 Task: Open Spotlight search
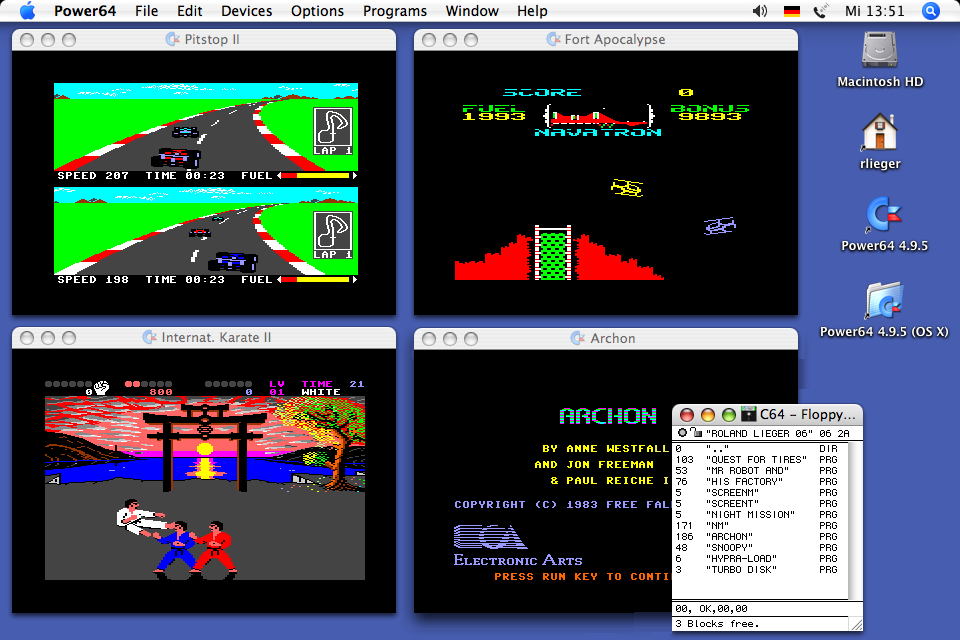pos(931,11)
